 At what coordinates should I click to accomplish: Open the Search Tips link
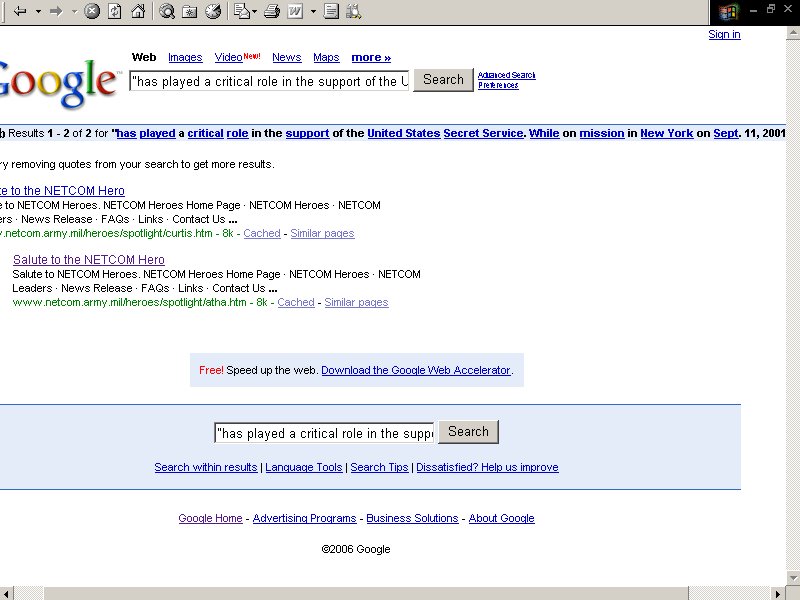380,467
